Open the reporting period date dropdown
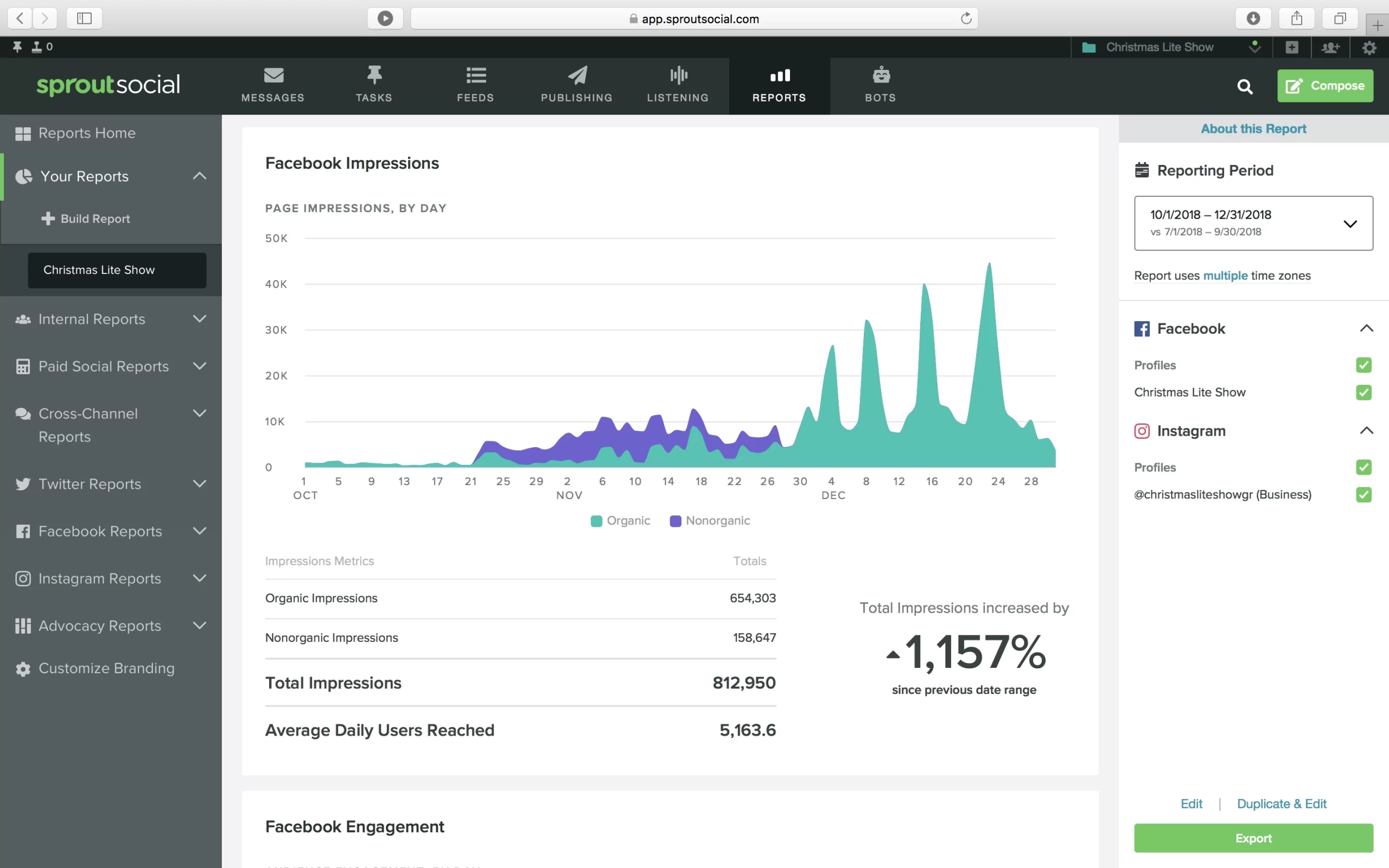1389x868 pixels. [x=1253, y=224]
